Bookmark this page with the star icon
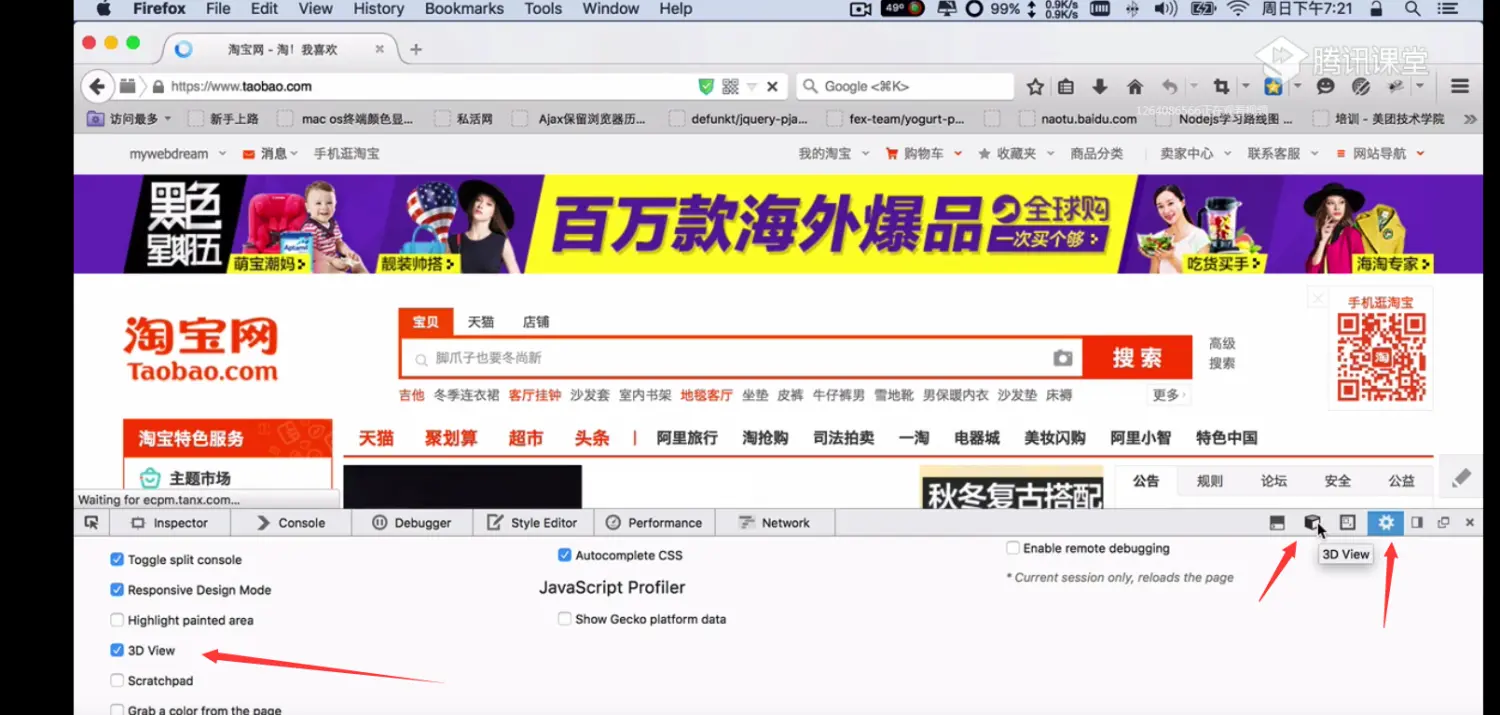This screenshot has height=715, width=1500. [1036, 87]
